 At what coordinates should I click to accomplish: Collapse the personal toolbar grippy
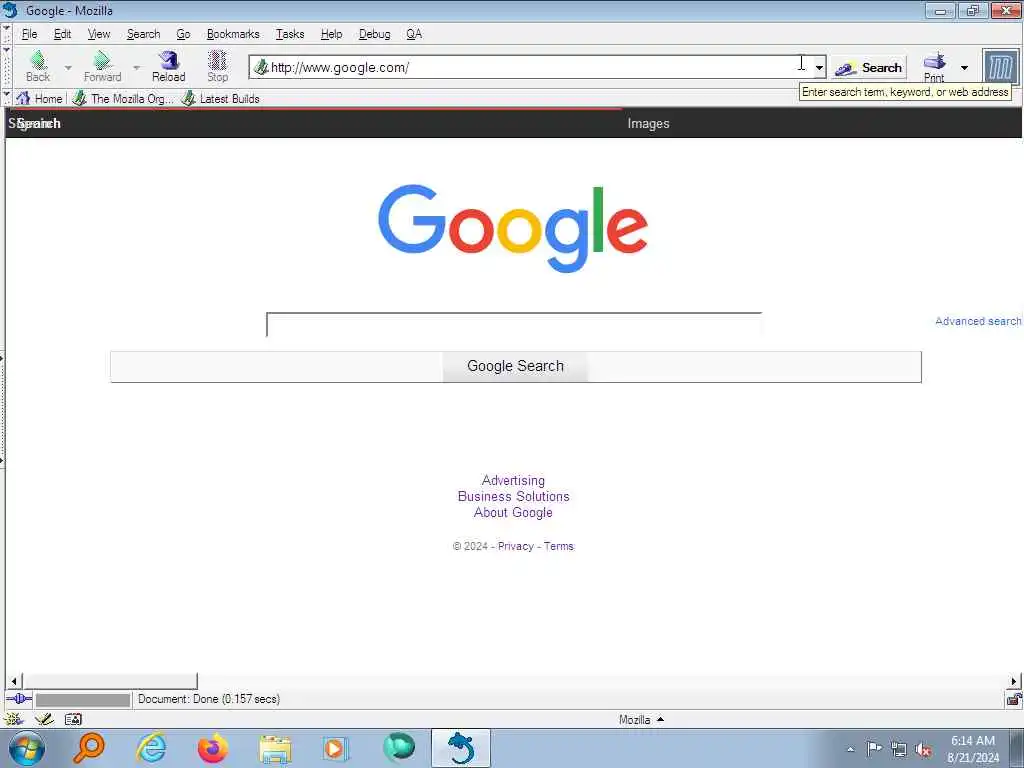7,99
